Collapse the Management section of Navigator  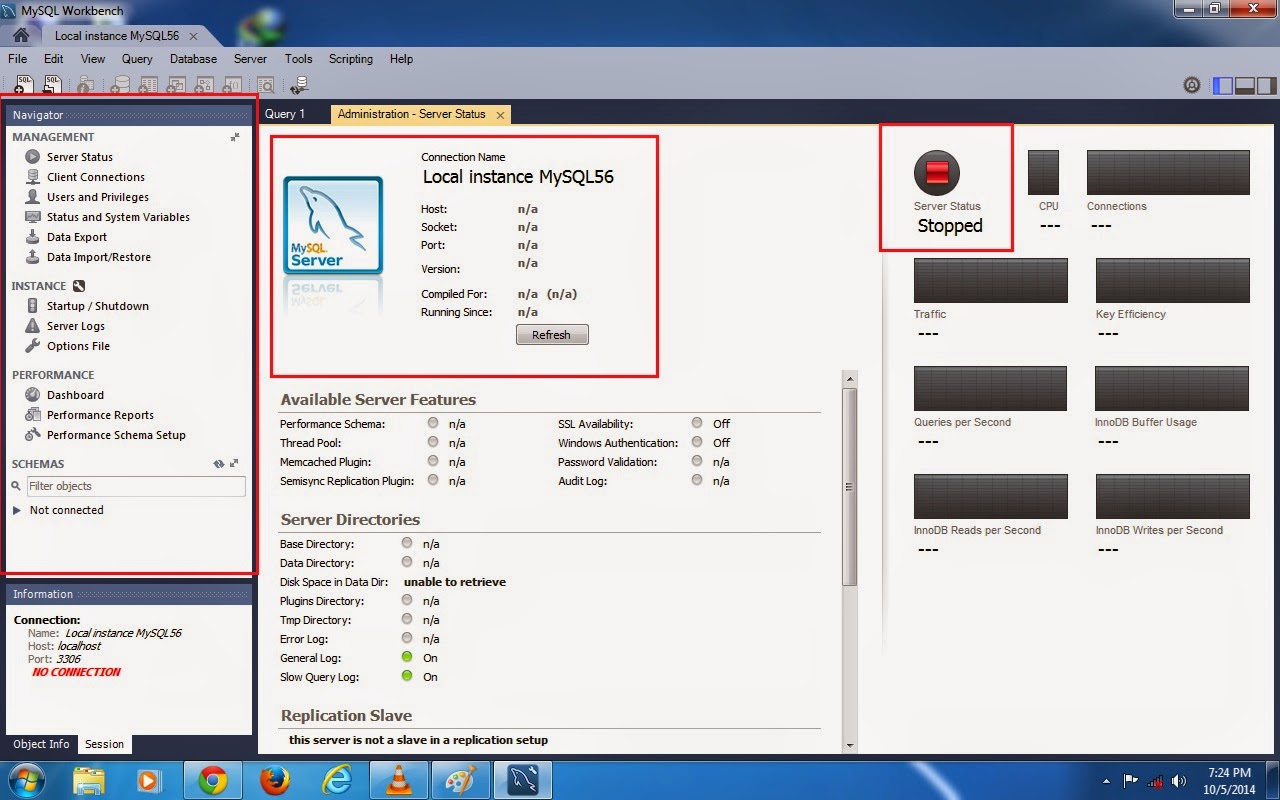coord(235,137)
